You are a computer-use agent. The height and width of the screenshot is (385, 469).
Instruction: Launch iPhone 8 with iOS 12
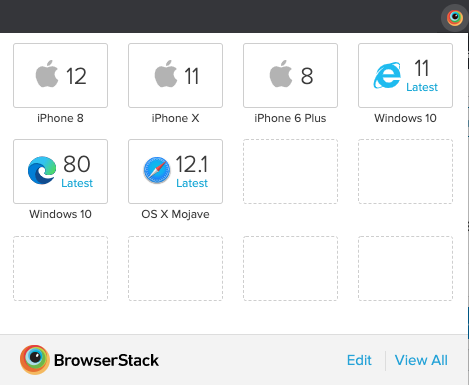(x=60, y=75)
